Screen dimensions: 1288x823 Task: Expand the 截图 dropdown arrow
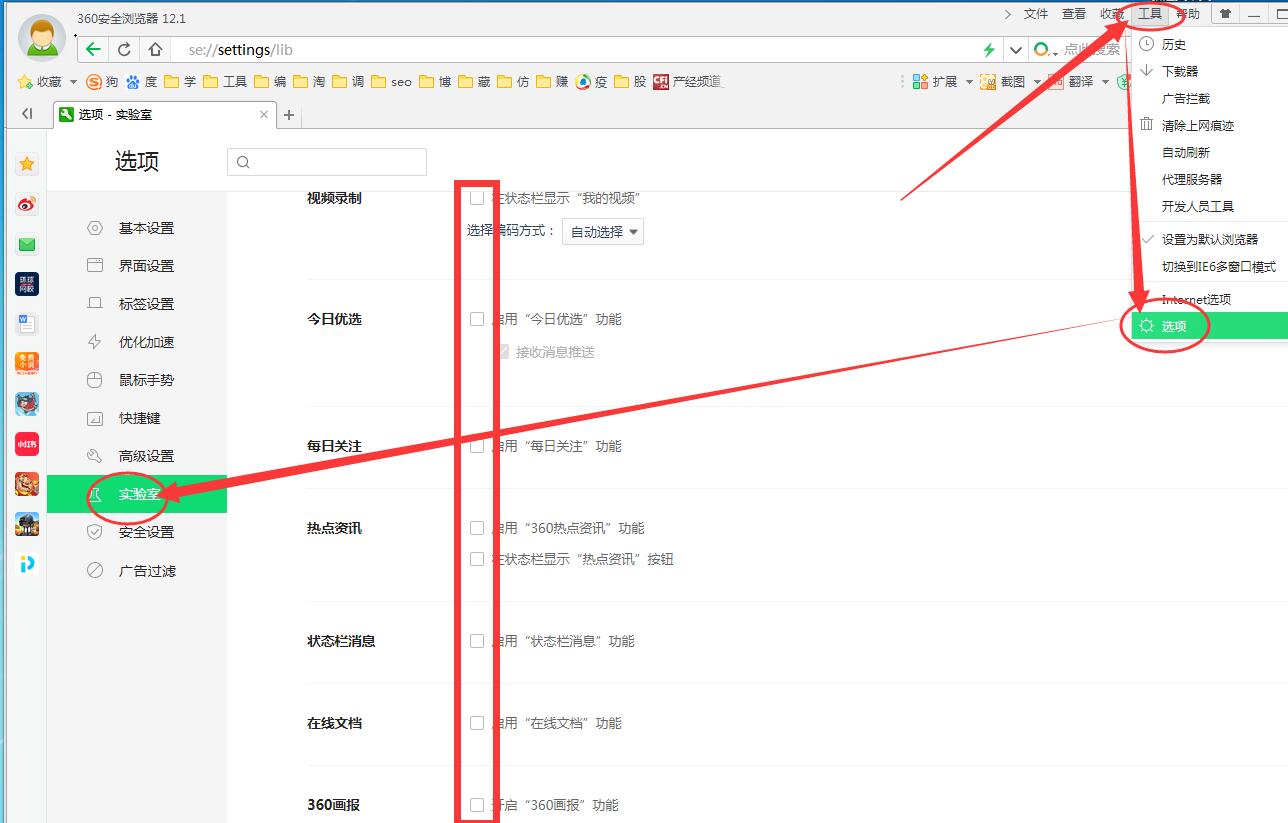(1037, 82)
